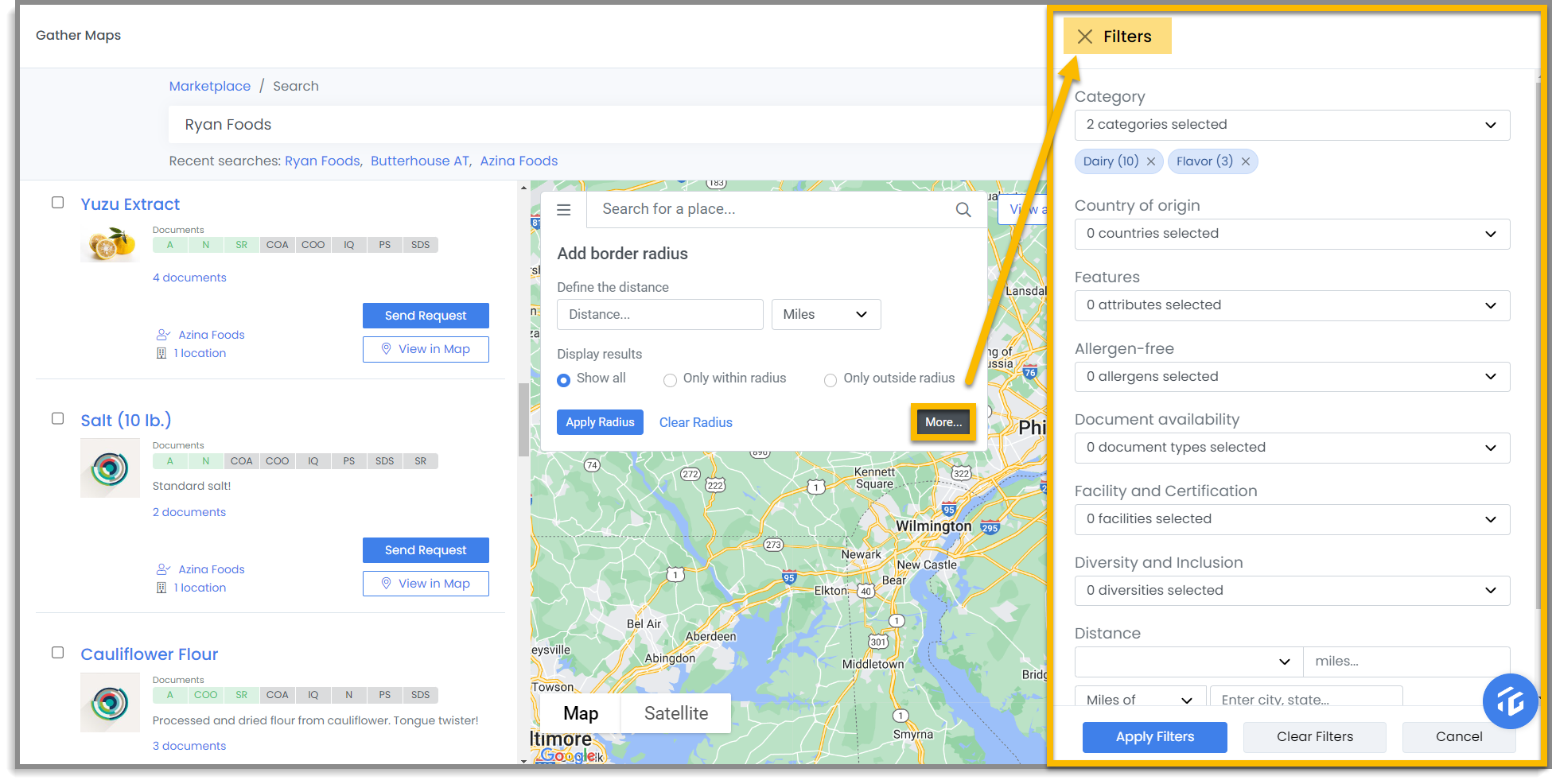
Task: View Yuzu Extract in Map
Action: tap(426, 349)
